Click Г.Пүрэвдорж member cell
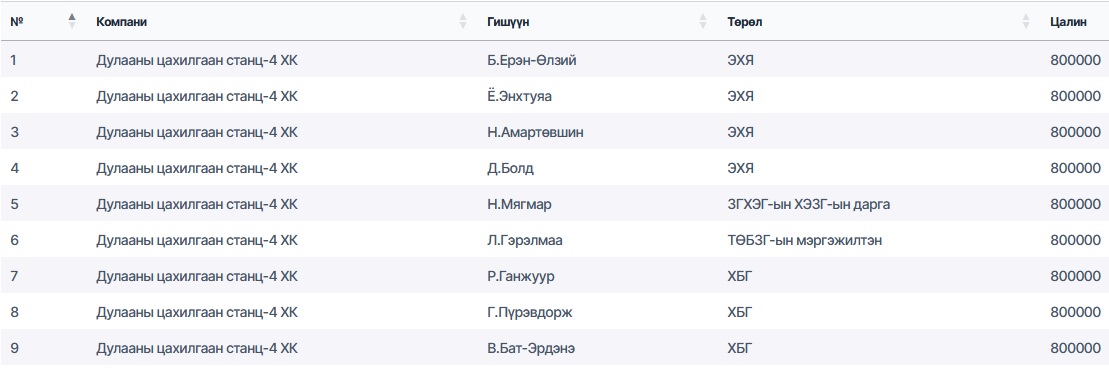This screenshot has width=1109, height=372. (x=529, y=313)
